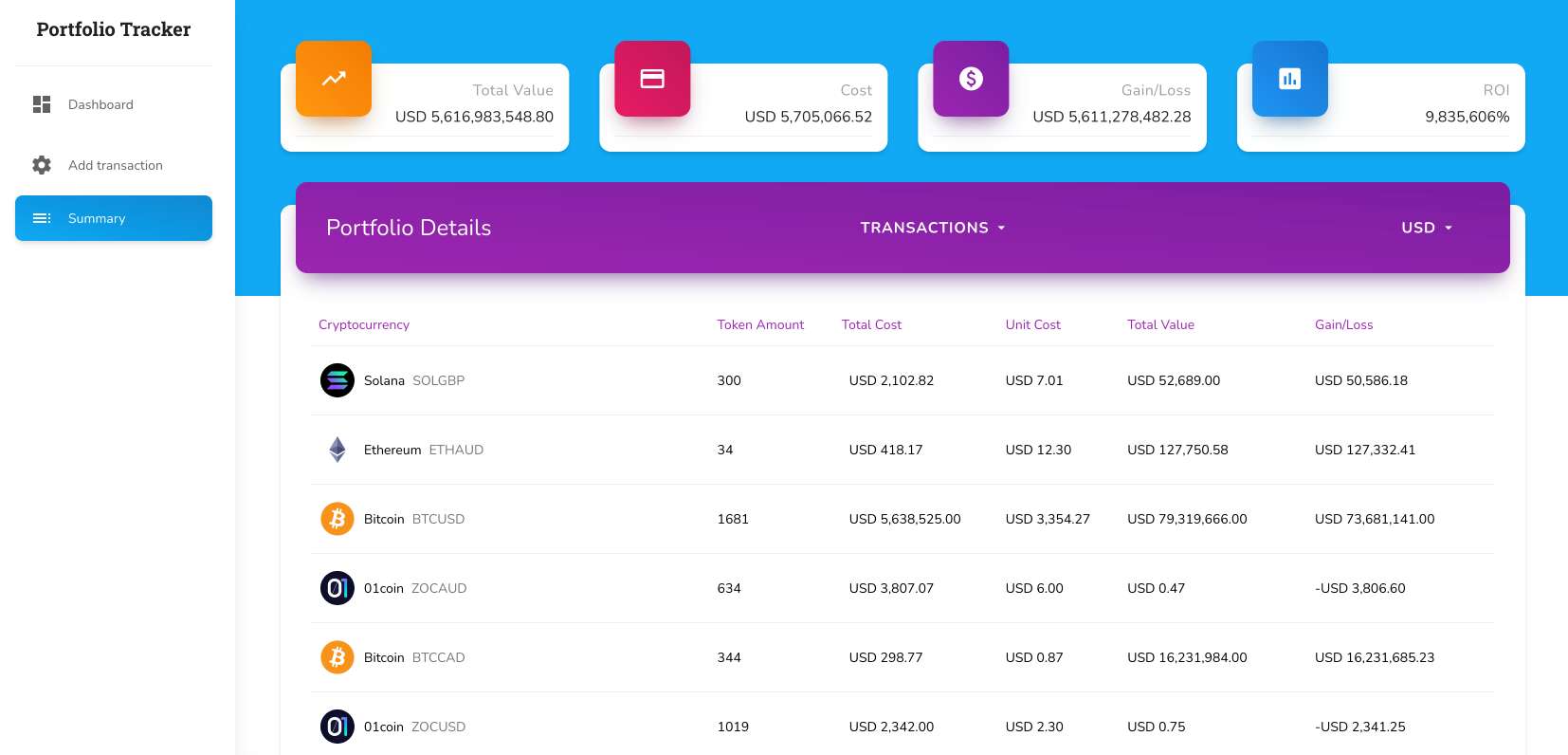Click the Portfolio Tracker title link
Viewport: 1568px width, 755px height.
pos(114,29)
